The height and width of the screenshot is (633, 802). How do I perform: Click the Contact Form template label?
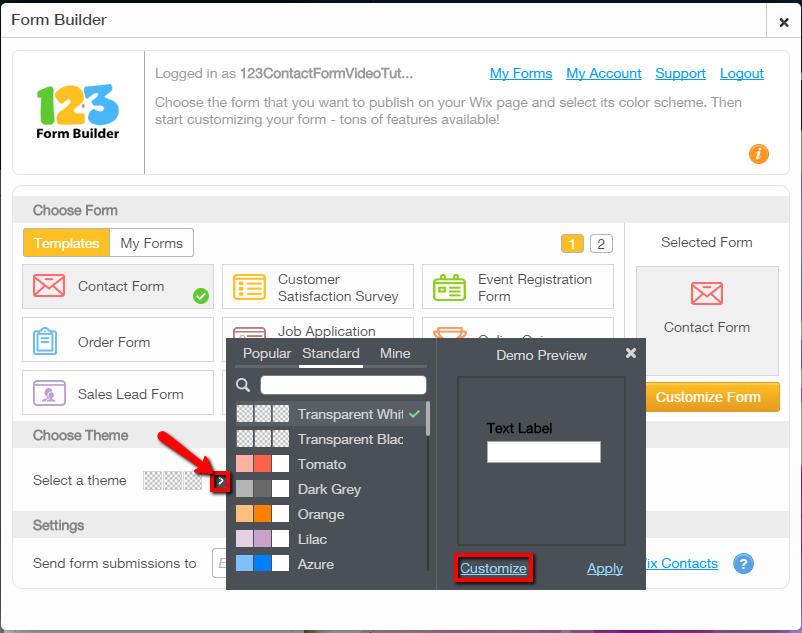tap(121, 286)
